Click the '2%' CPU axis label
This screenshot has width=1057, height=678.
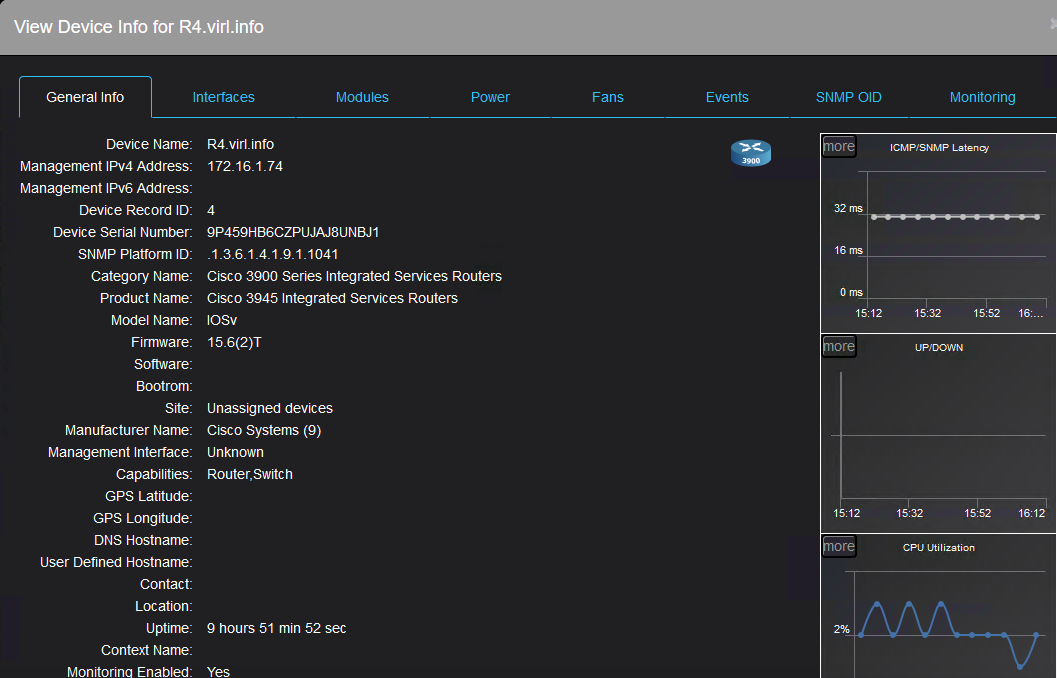(x=841, y=629)
